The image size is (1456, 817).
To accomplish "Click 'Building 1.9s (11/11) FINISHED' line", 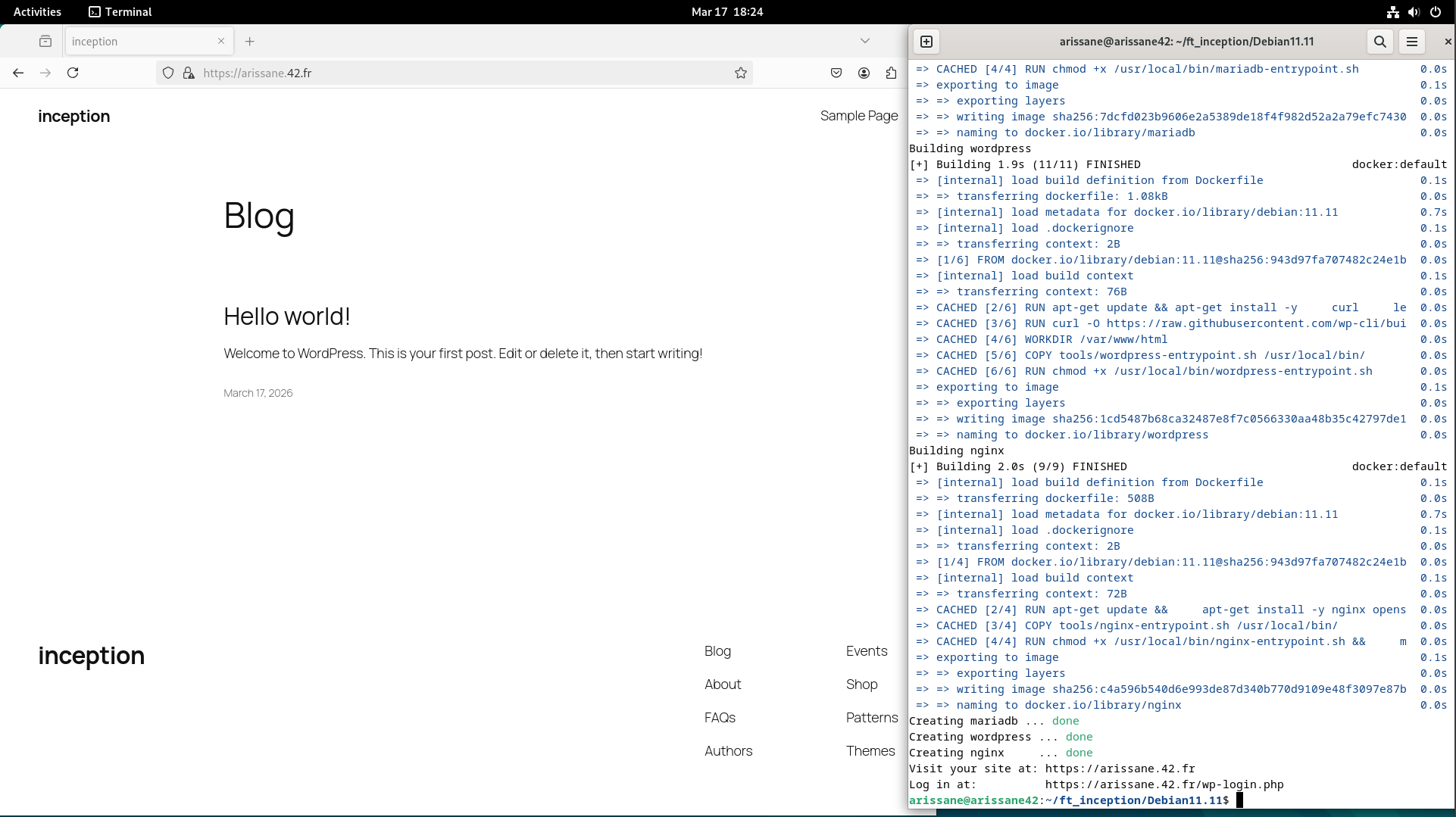I will 1025,164.
